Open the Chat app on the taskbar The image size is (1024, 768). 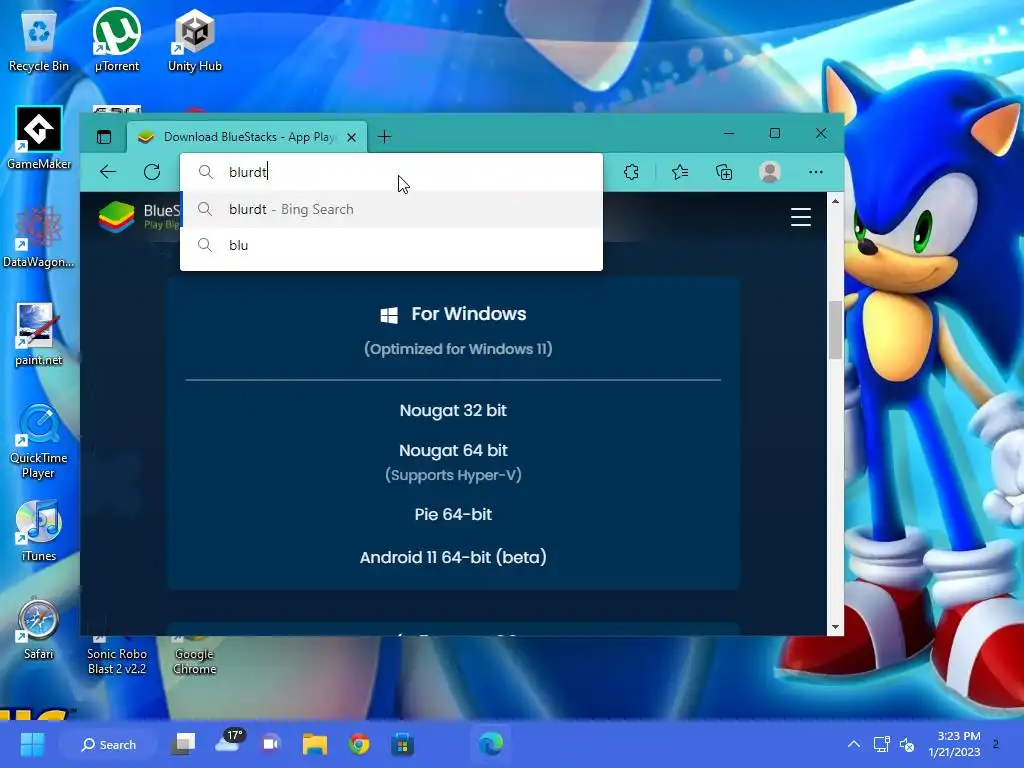pos(271,744)
